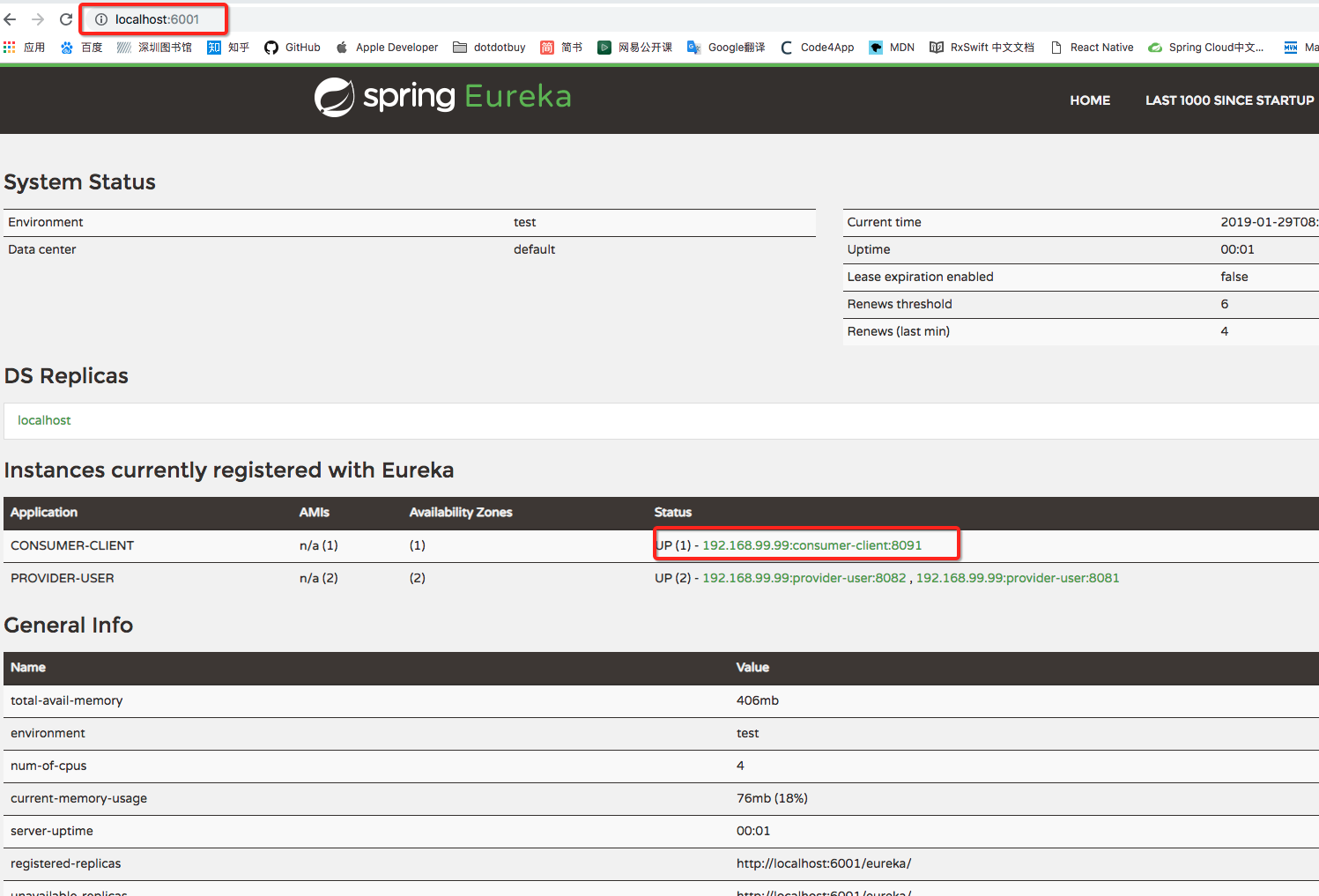
Task: Reload the page with refresh icon
Action: tap(66, 19)
